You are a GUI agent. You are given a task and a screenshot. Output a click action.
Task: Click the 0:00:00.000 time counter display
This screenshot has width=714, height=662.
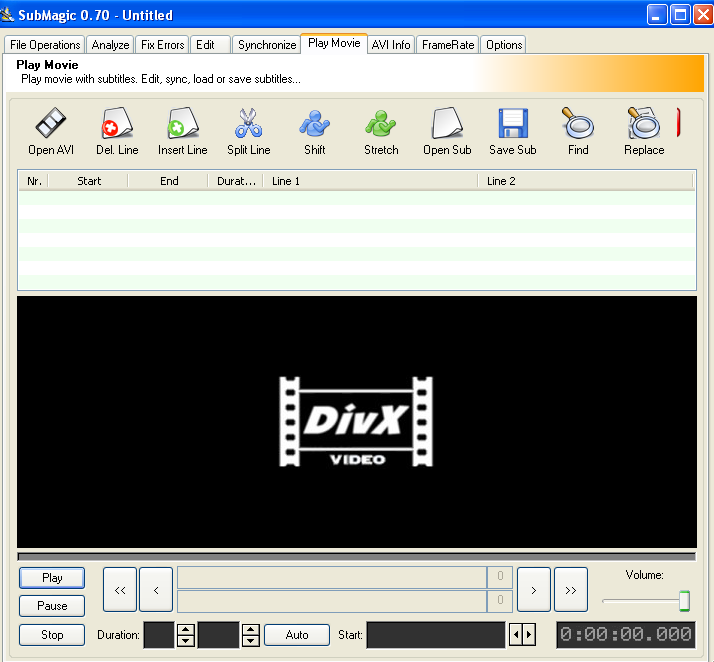626,634
